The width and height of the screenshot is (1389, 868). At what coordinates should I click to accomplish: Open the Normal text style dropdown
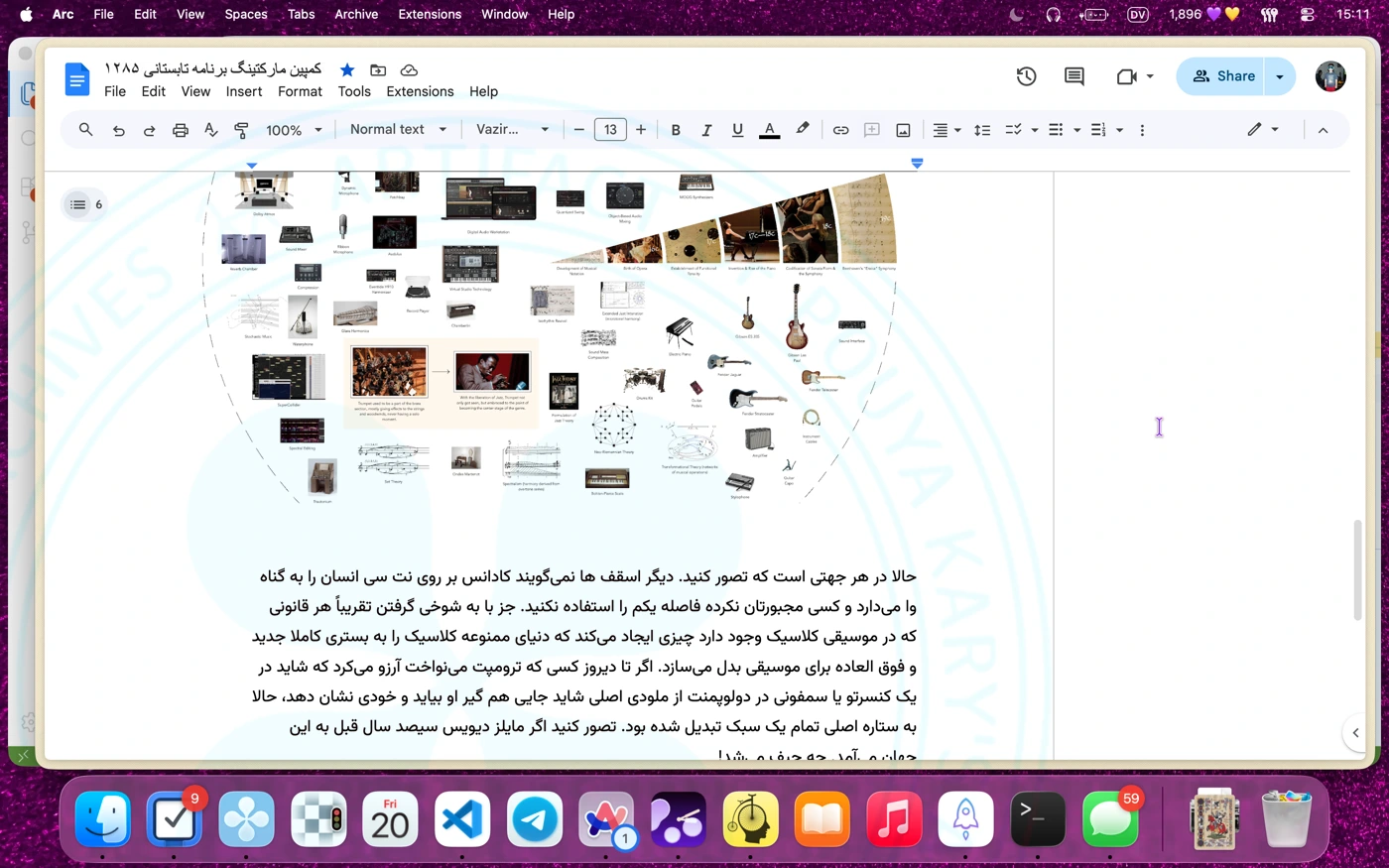[x=398, y=130]
